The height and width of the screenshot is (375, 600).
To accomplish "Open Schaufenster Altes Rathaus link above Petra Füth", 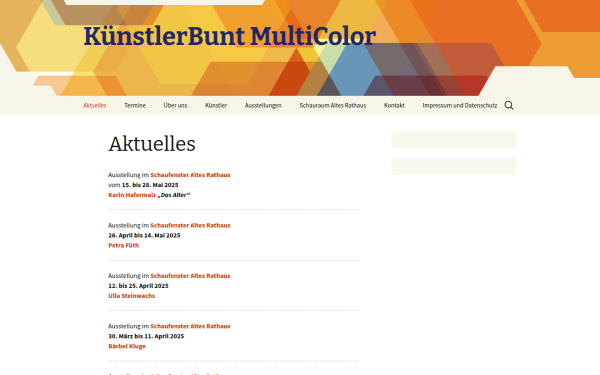I will 190,225.
